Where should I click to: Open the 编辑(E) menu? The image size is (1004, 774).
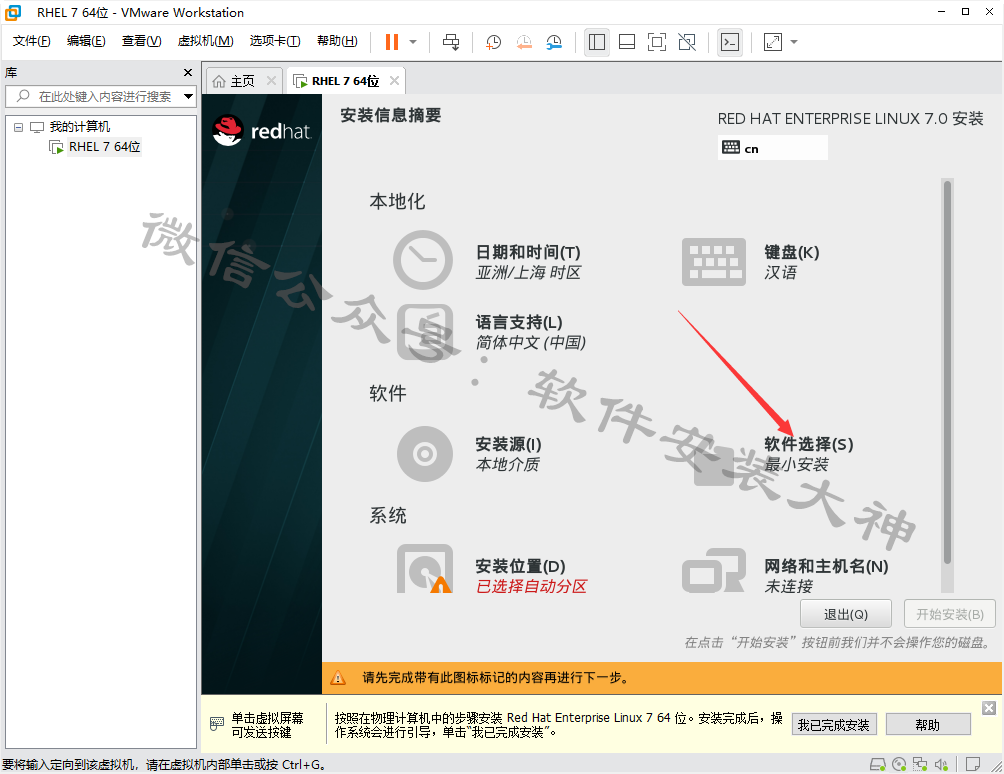point(86,41)
